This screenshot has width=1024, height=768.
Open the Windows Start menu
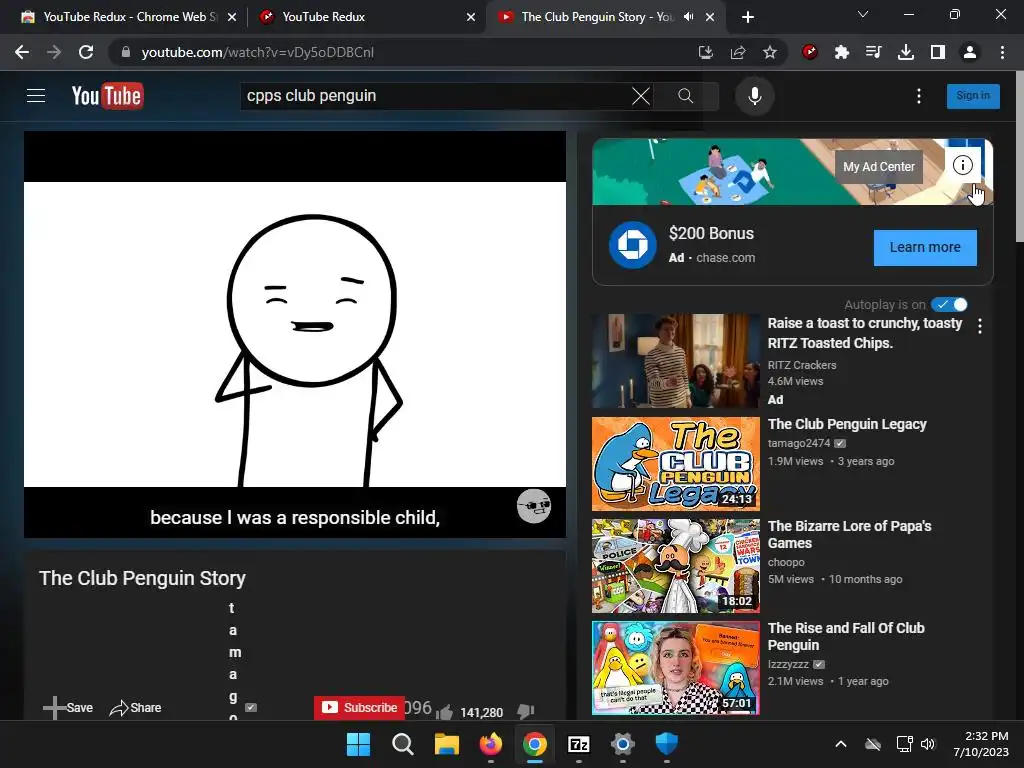click(358, 744)
